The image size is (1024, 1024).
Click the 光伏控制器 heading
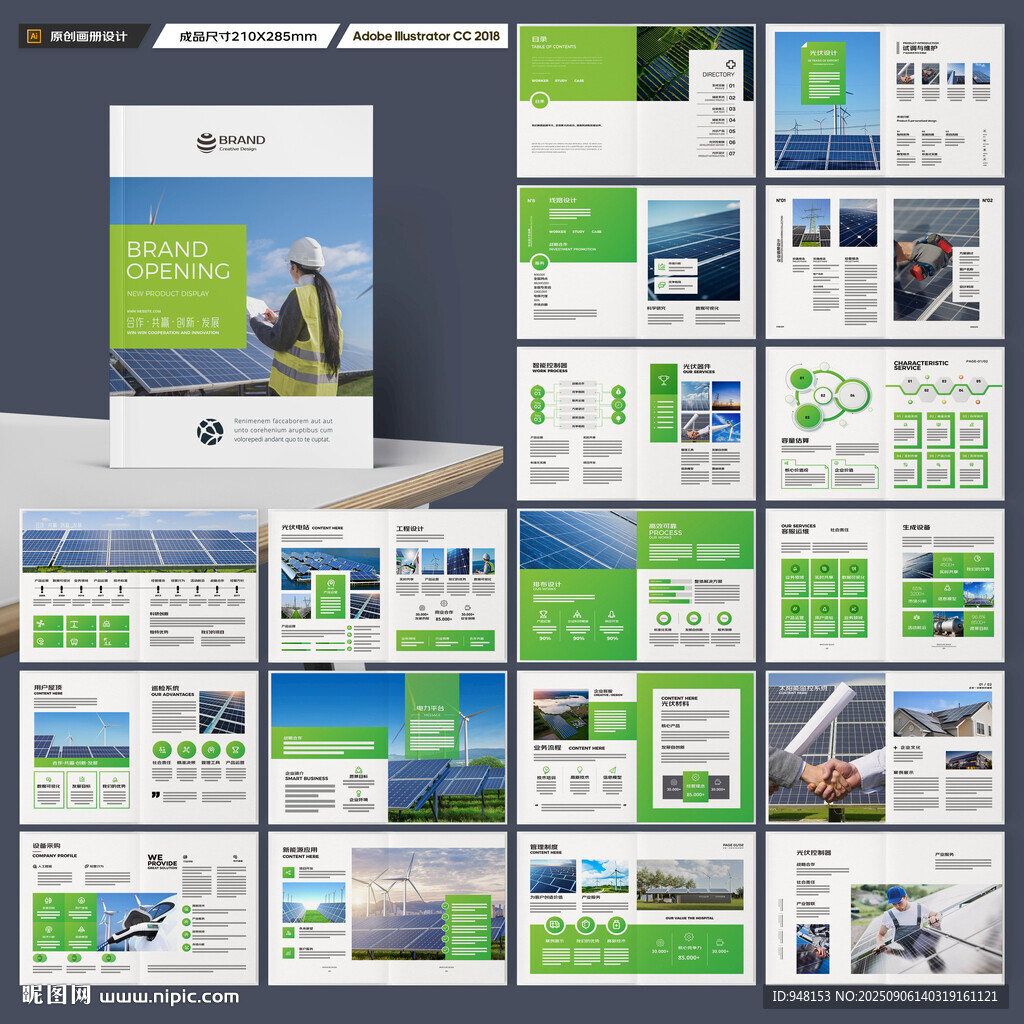click(814, 852)
